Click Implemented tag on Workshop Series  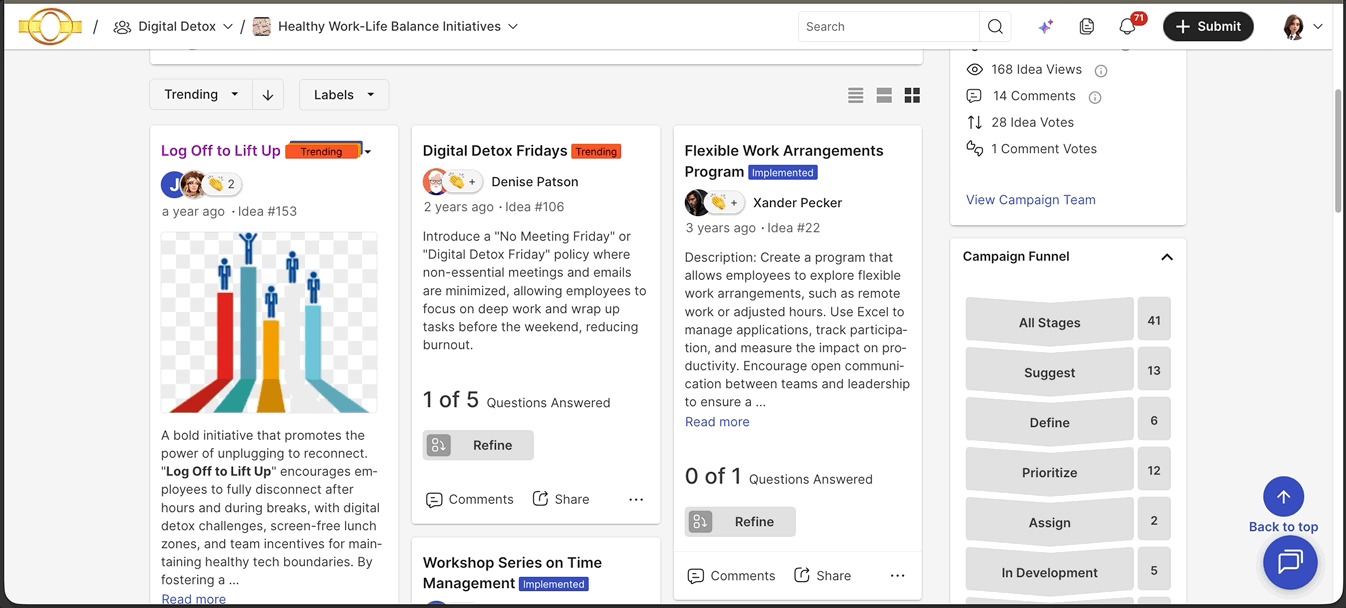[x=554, y=584]
